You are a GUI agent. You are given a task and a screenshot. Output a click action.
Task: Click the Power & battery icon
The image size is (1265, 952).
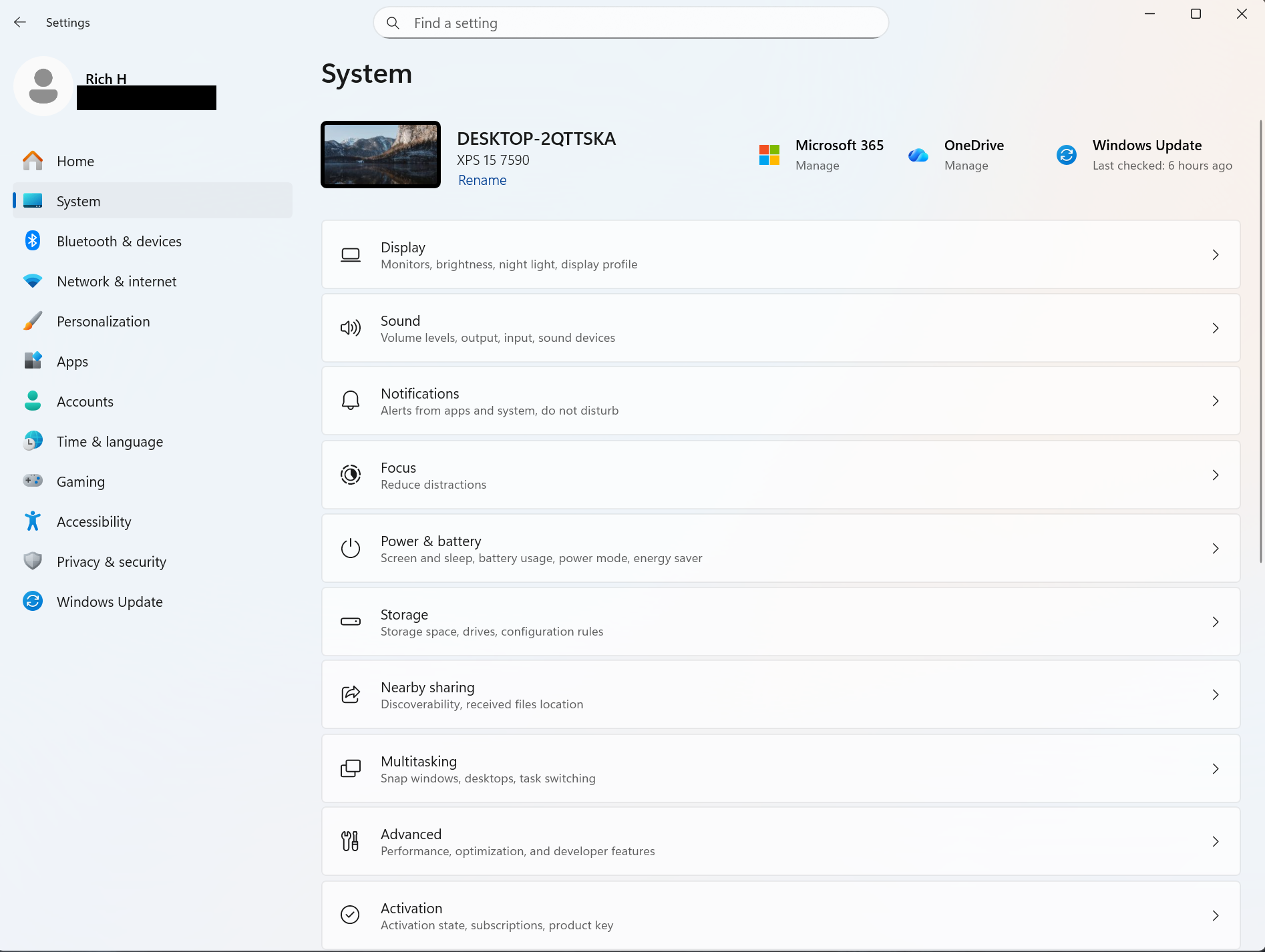click(351, 548)
